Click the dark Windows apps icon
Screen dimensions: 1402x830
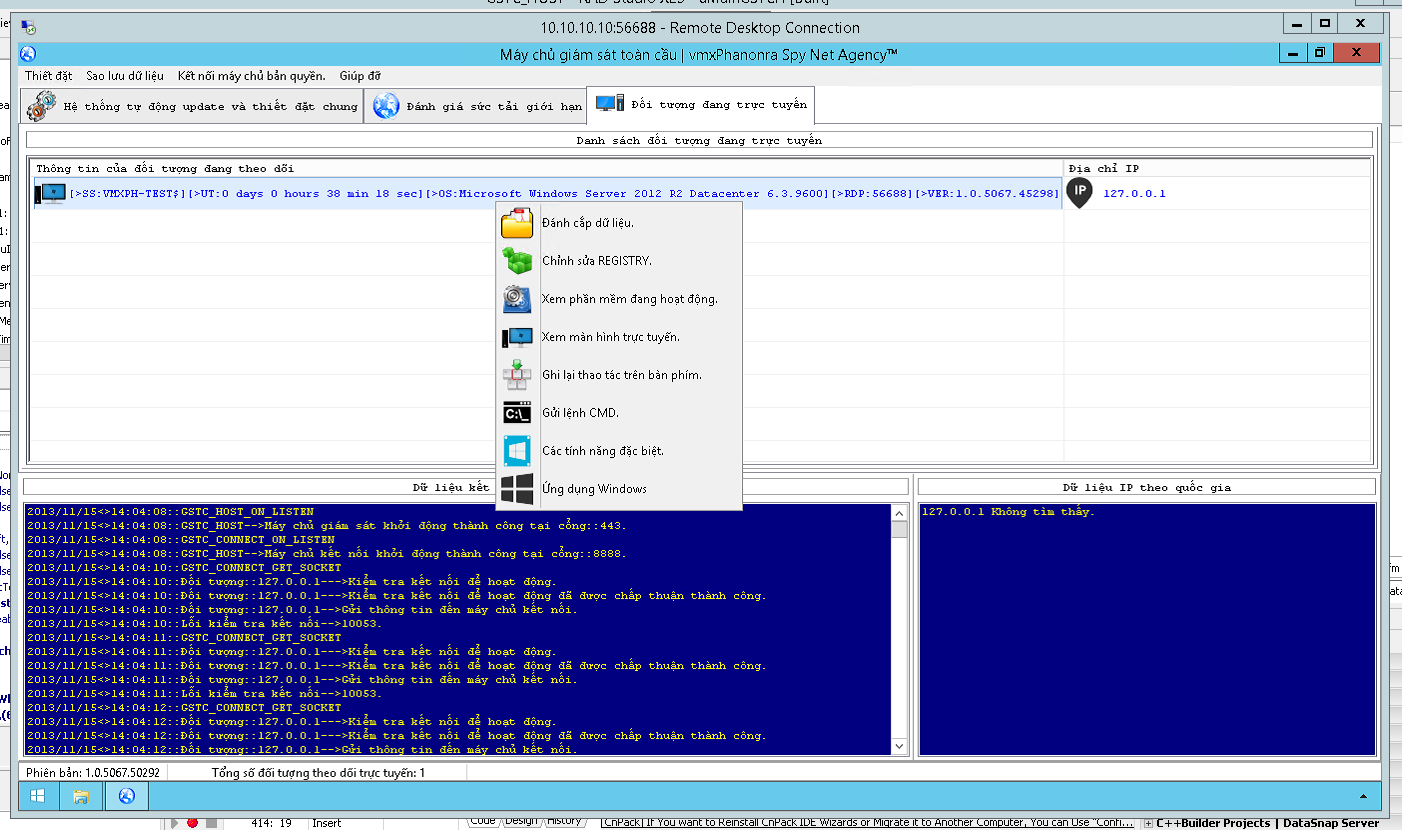point(517,489)
